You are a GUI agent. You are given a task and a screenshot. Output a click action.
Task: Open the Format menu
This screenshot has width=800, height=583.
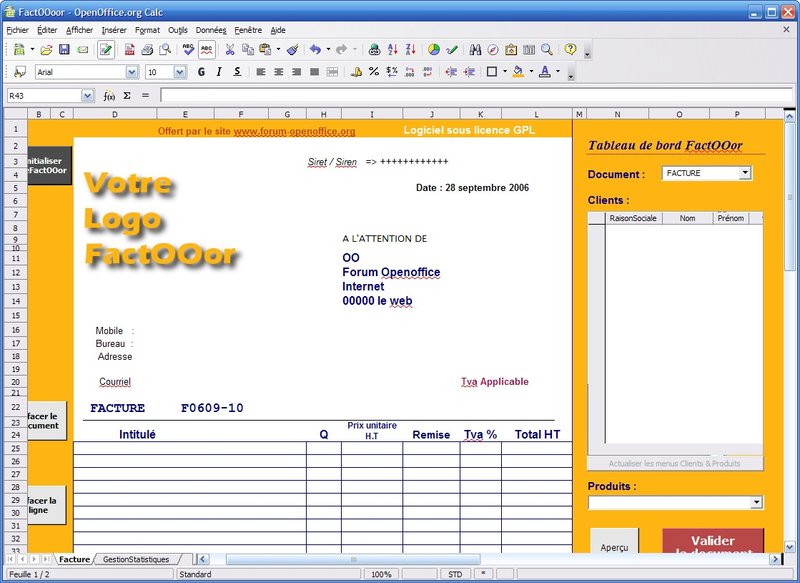(x=147, y=30)
